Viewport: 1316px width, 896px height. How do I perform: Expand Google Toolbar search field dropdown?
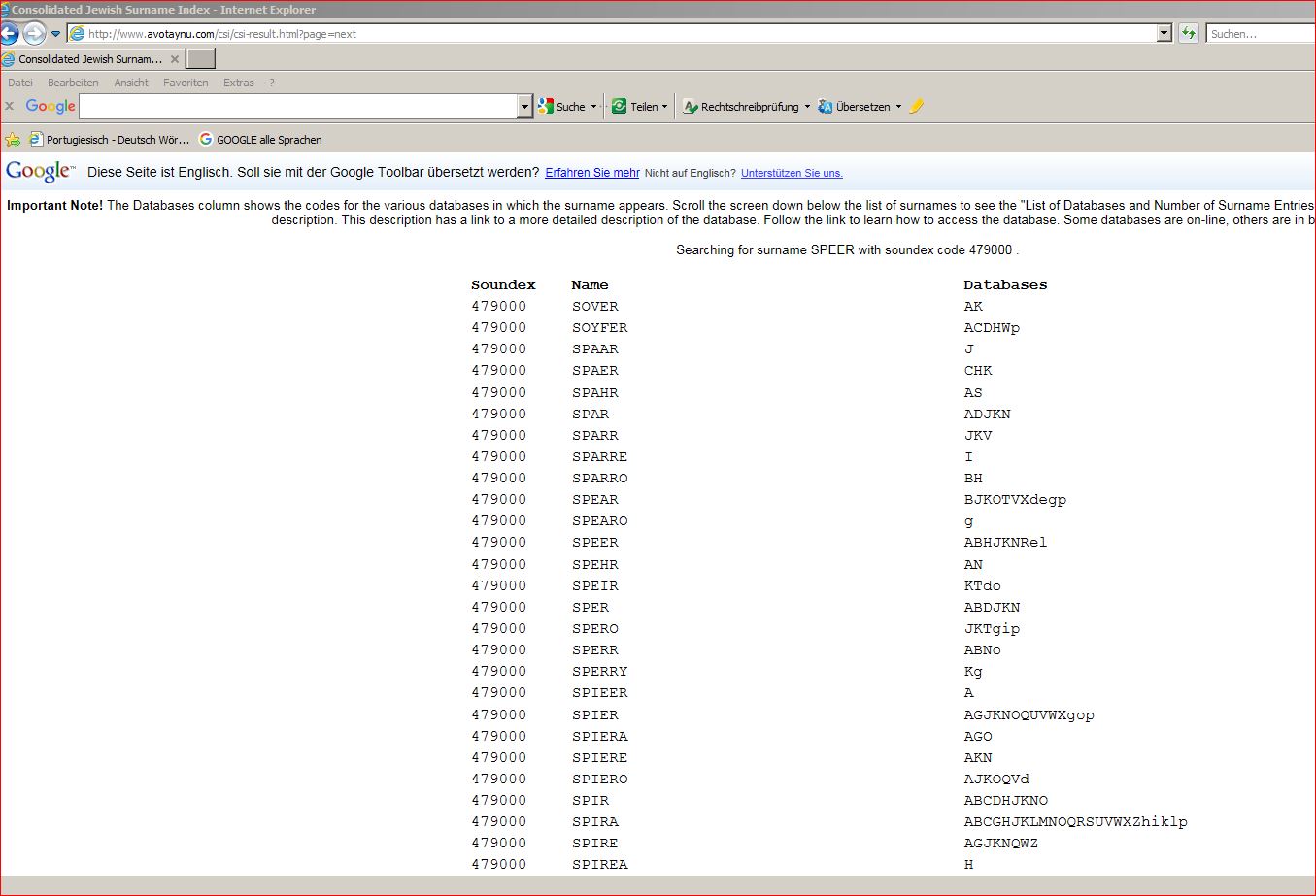525,106
